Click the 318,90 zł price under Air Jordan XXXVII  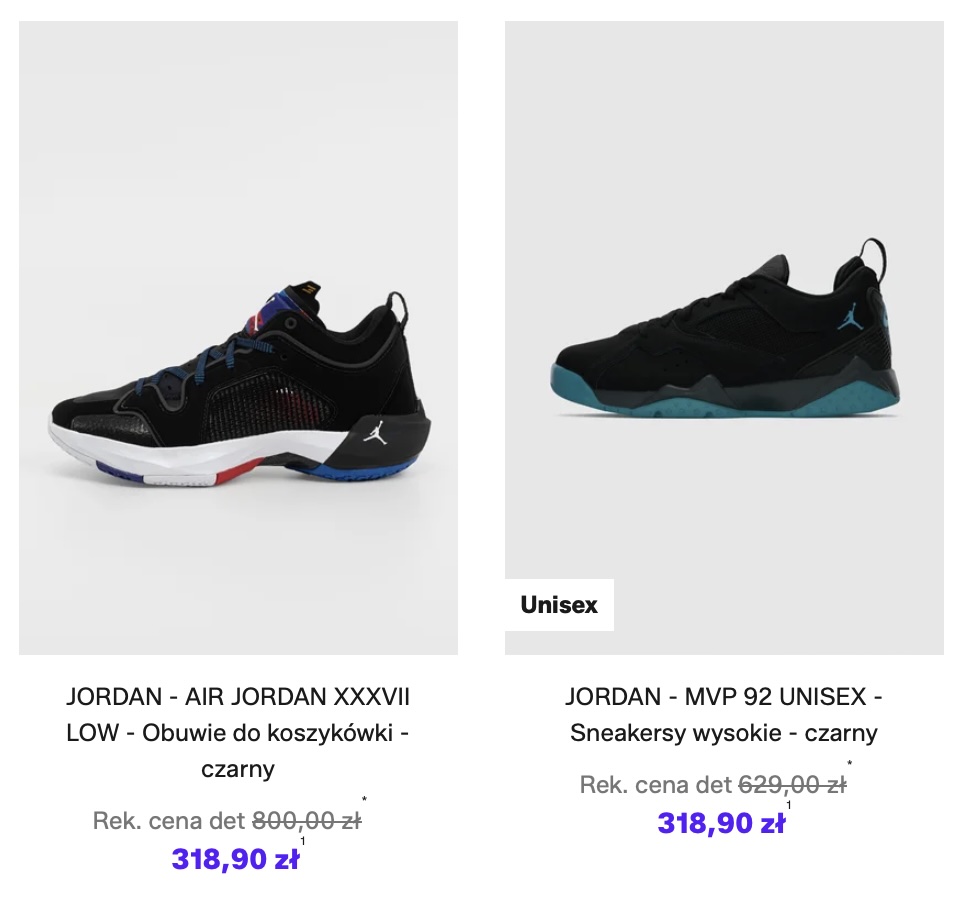[235, 859]
